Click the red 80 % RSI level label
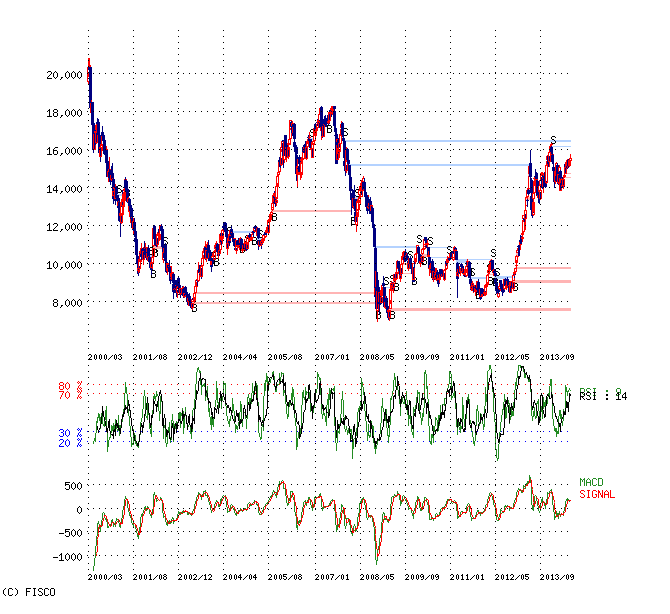Screen dimensions: 670x614 [x=70, y=385]
